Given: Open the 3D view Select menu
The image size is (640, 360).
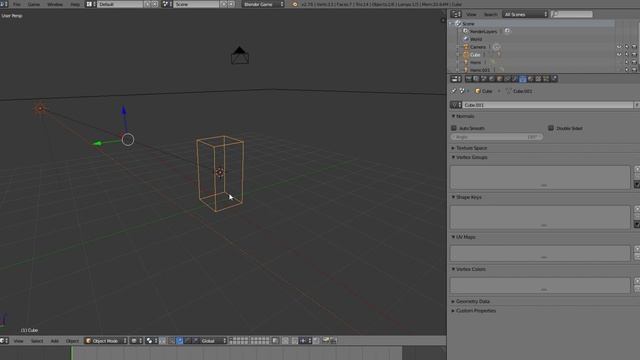Looking at the screenshot, I should point(37,341).
